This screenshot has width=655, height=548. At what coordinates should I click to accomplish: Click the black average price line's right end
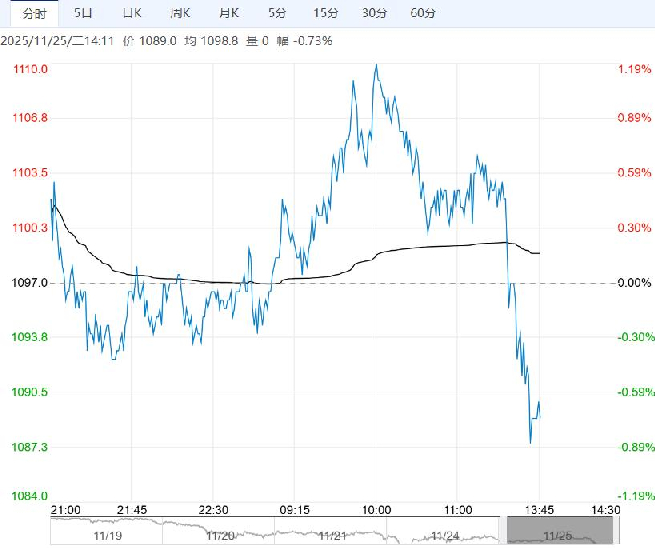tap(539, 253)
